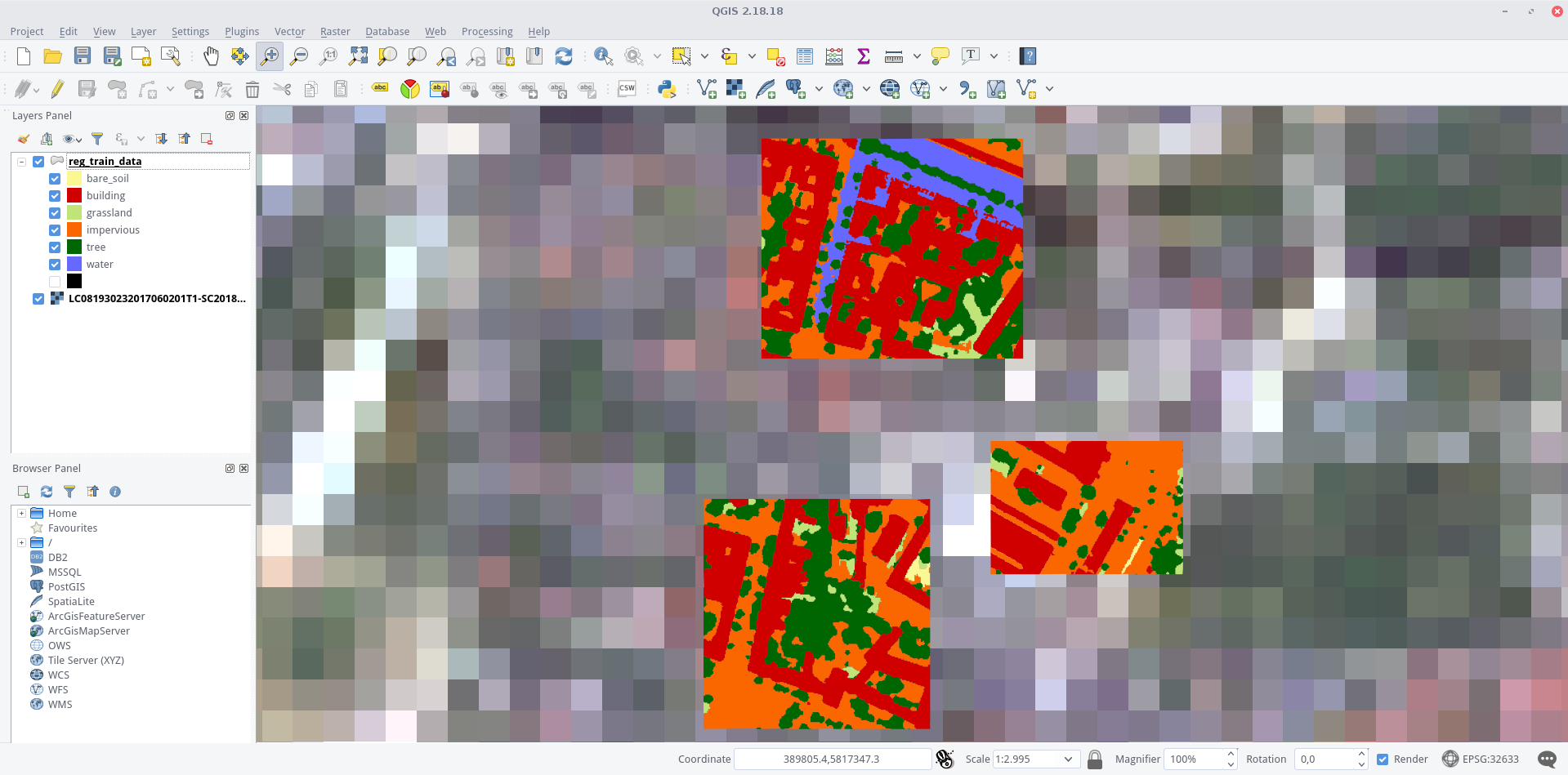
Task: Uncheck the water class checkbox
Action: 55,265
